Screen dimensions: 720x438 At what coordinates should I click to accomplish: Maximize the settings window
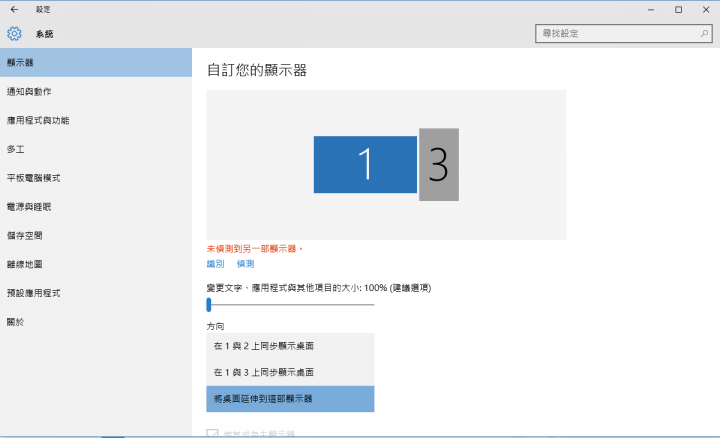point(678,10)
